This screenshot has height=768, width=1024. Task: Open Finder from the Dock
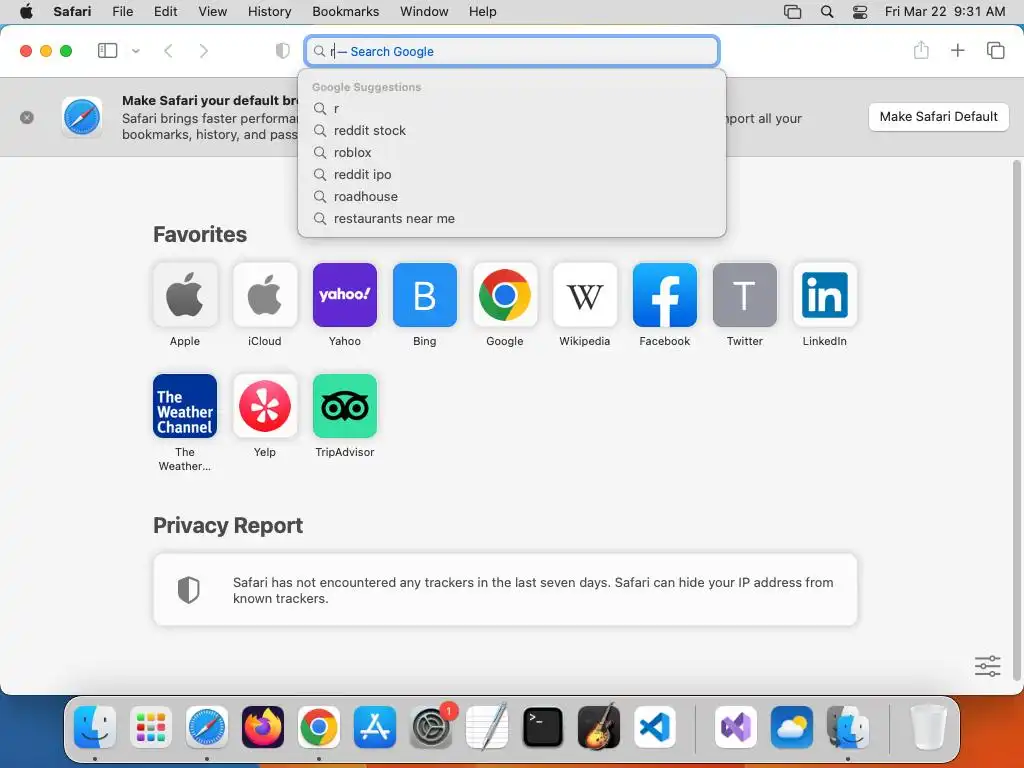pyautogui.click(x=95, y=727)
